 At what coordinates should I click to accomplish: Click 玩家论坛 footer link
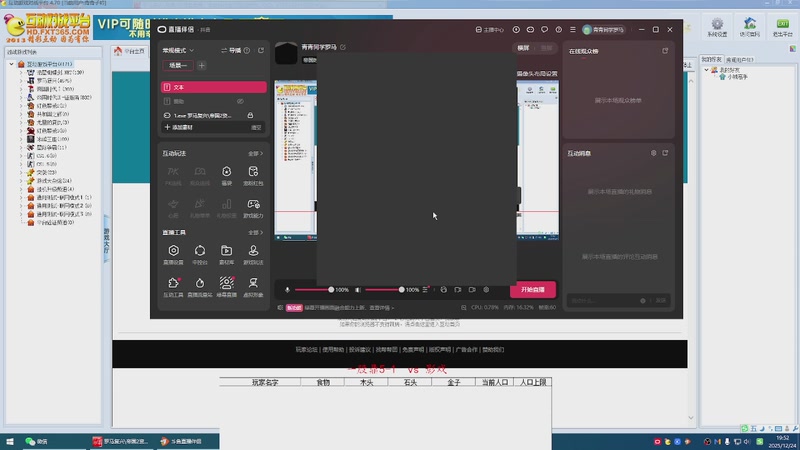click(x=306, y=350)
